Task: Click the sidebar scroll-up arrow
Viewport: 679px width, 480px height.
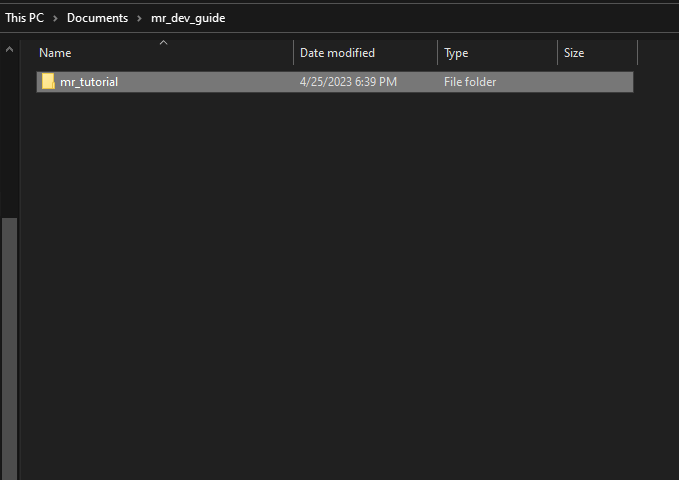Action: (x=10, y=49)
